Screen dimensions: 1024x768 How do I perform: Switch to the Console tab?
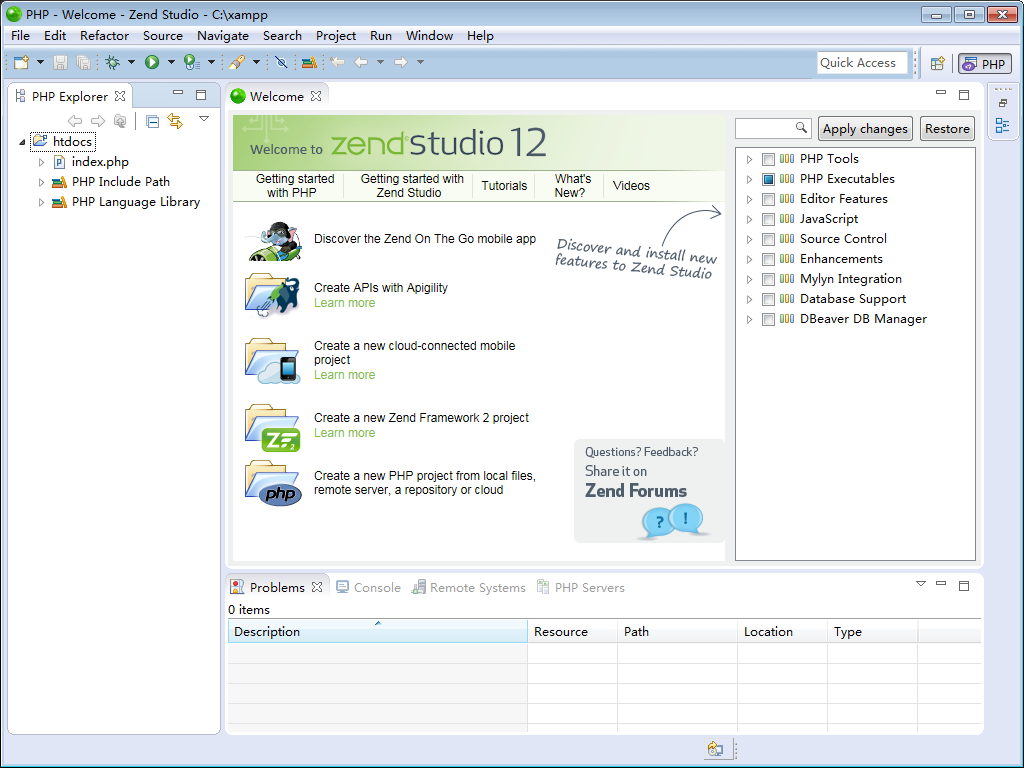[376, 587]
